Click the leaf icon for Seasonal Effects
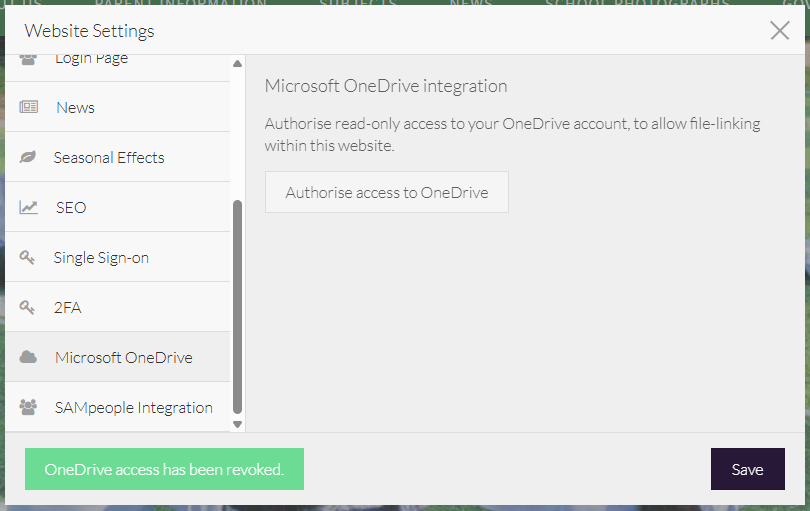The width and height of the screenshot is (810, 511). (x=29, y=157)
